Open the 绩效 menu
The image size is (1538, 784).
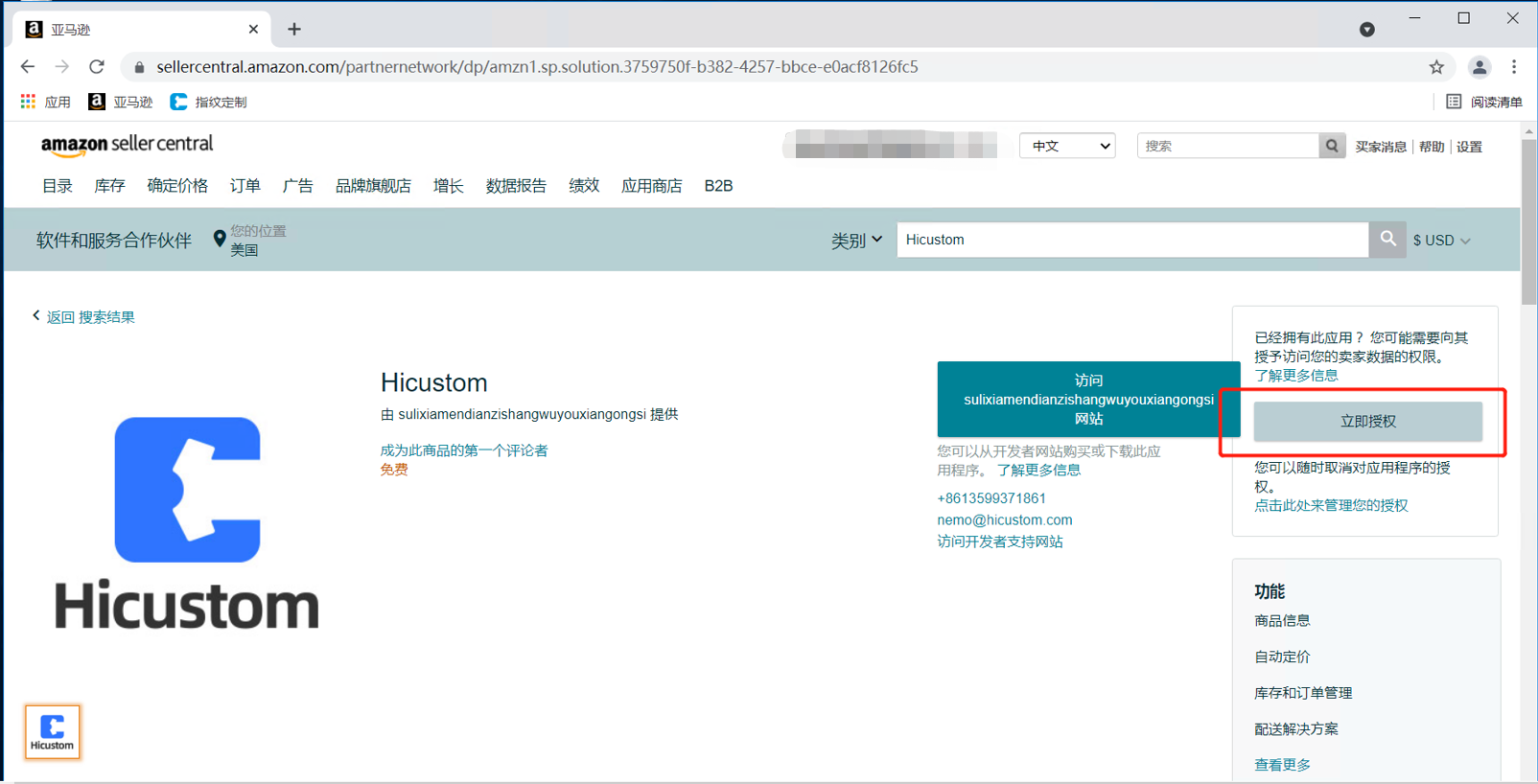click(584, 186)
